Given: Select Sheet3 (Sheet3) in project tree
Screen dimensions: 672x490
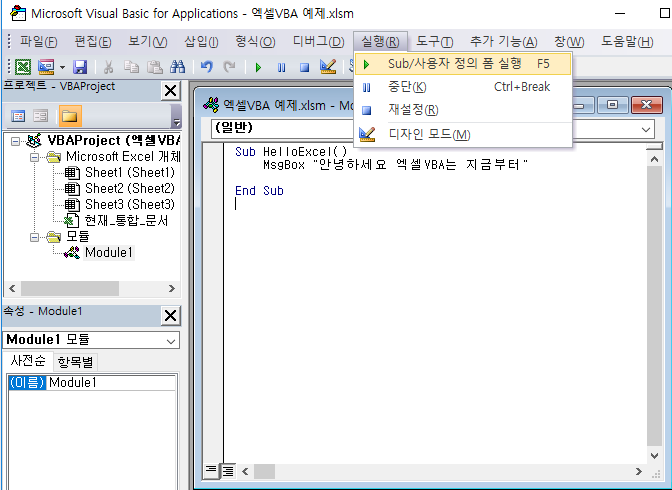Looking at the screenshot, I should tap(129, 204).
